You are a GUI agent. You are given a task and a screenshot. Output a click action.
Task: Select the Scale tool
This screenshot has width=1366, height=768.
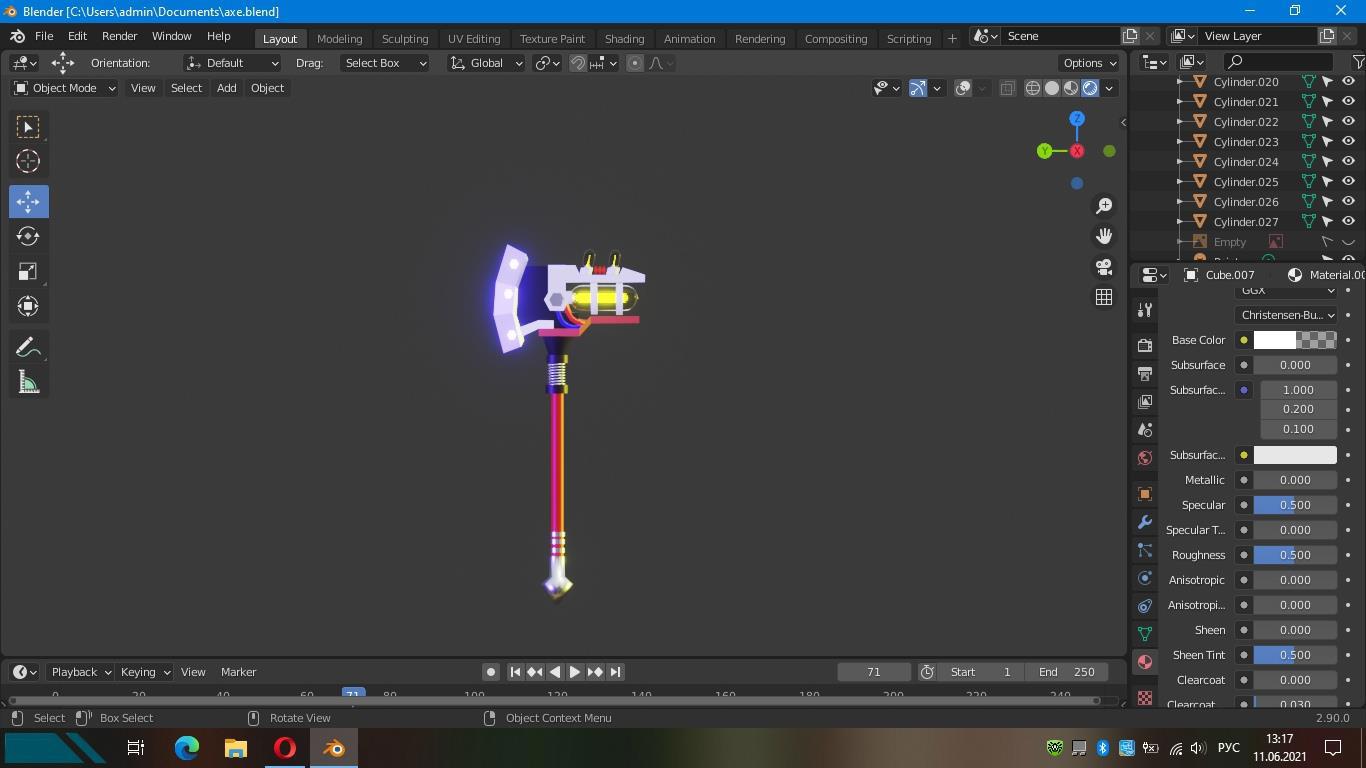point(28,272)
